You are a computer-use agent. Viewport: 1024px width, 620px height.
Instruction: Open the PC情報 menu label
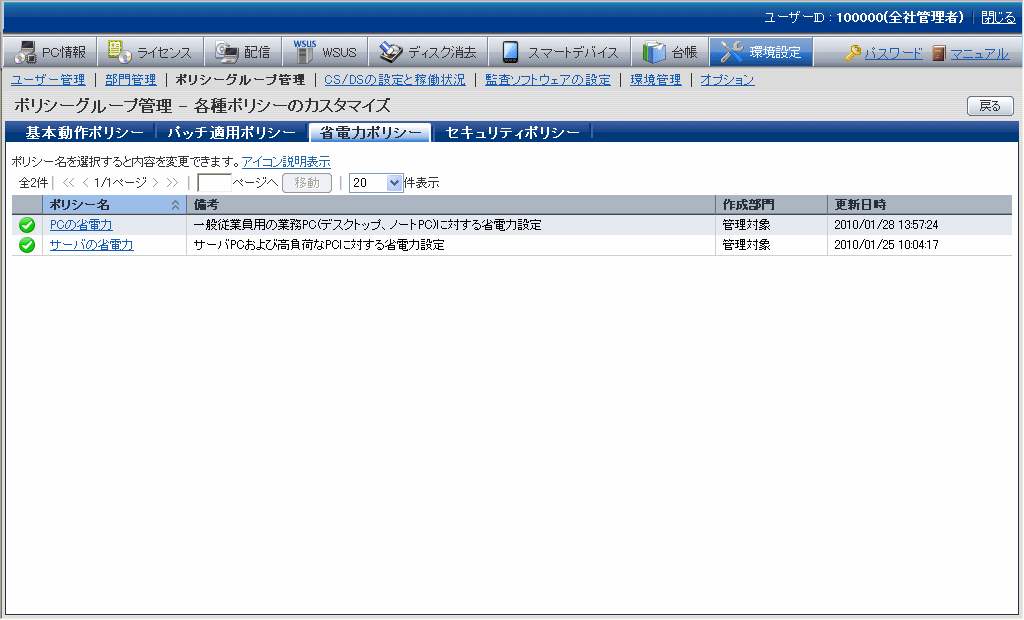click(64, 52)
